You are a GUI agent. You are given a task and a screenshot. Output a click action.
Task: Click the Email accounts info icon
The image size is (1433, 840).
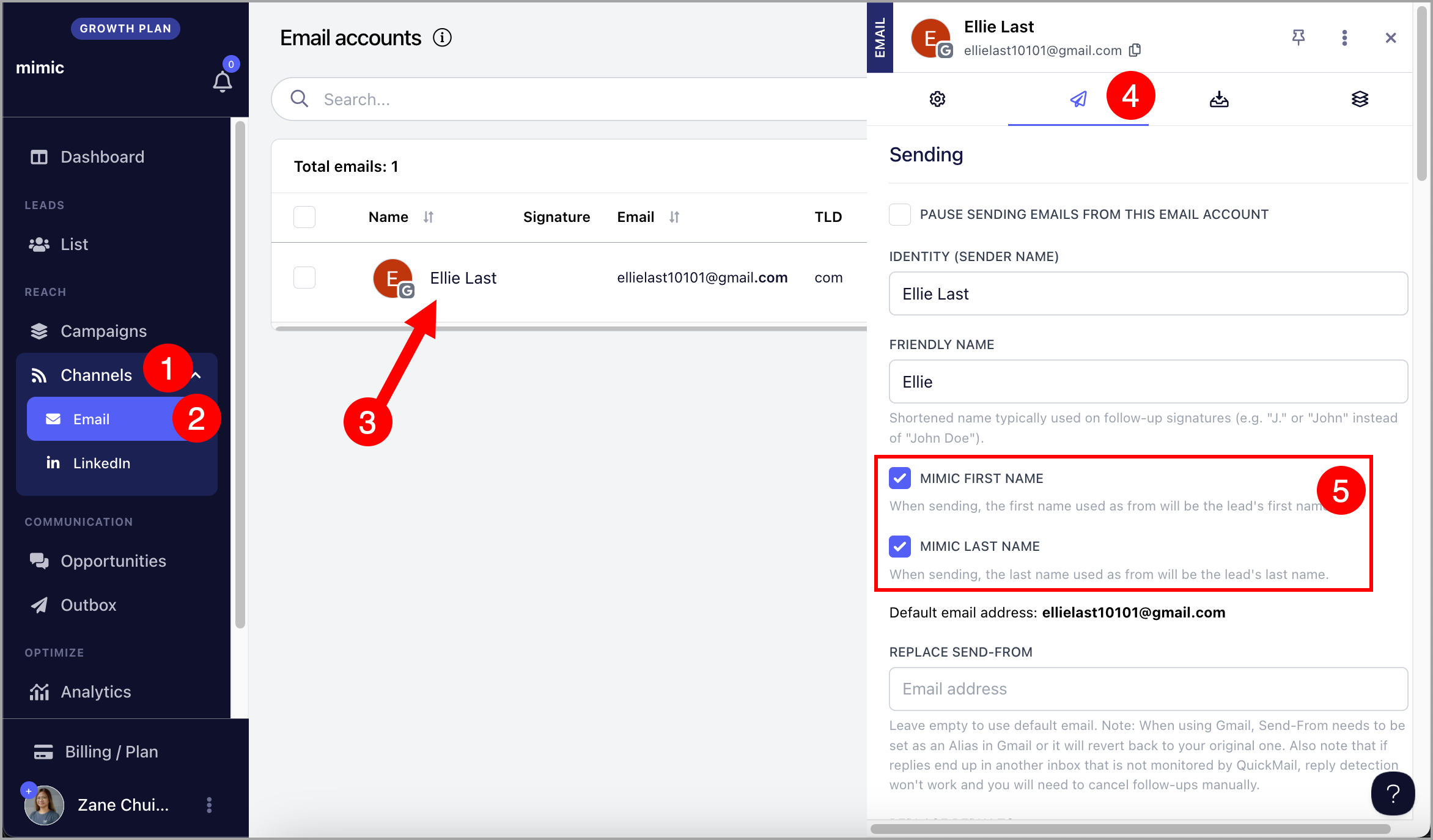(442, 38)
